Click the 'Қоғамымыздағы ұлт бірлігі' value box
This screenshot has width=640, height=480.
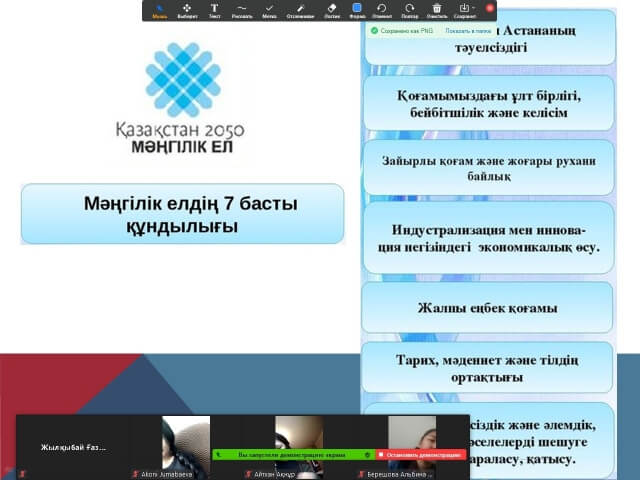click(x=489, y=104)
